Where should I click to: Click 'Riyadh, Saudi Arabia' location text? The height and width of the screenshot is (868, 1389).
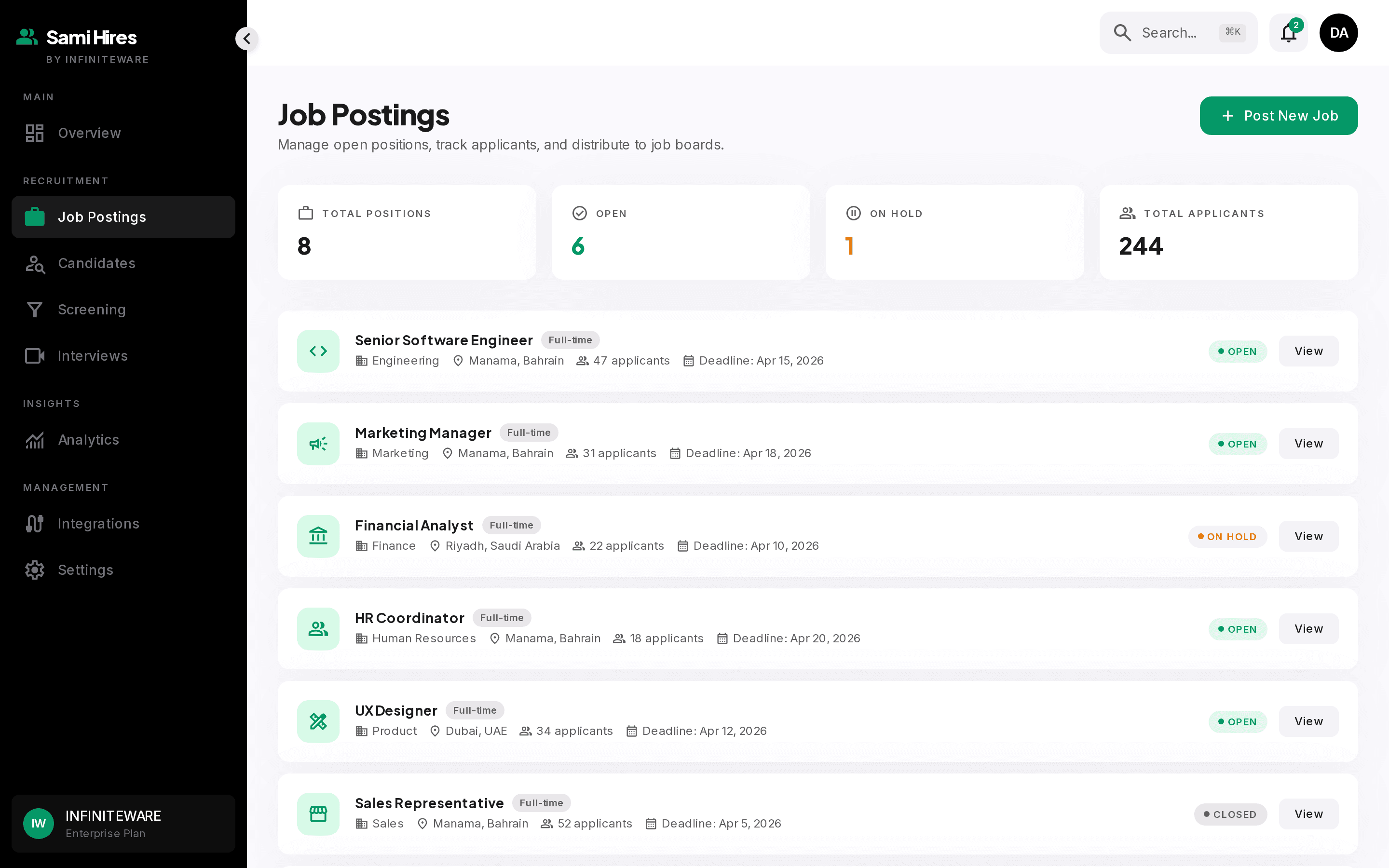[x=502, y=546]
